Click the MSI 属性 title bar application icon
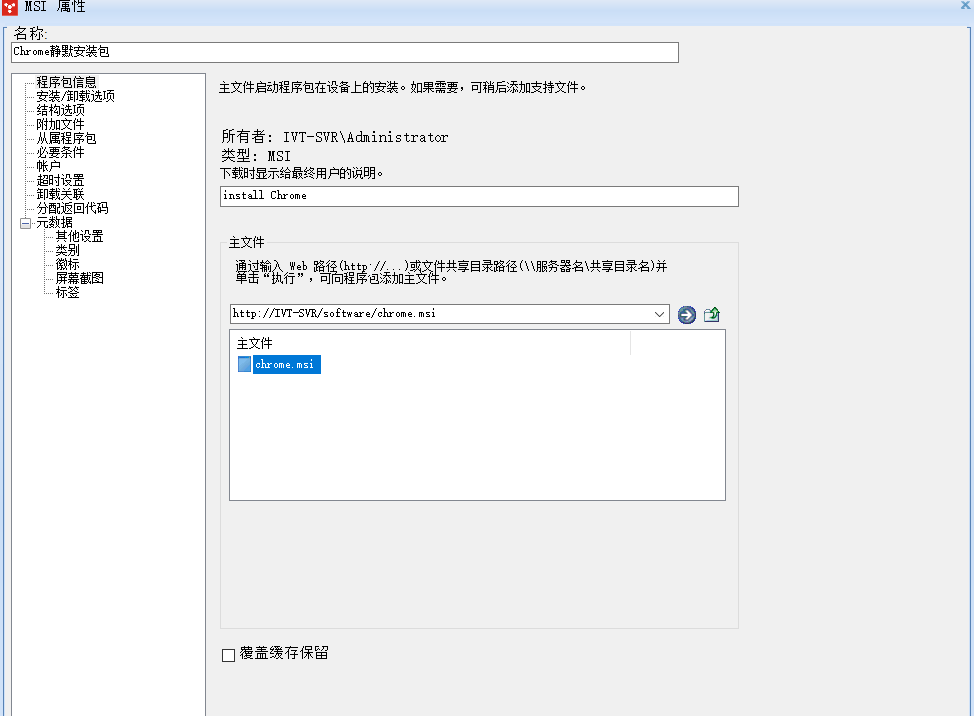The image size is (974, 716). coord(10,6)
